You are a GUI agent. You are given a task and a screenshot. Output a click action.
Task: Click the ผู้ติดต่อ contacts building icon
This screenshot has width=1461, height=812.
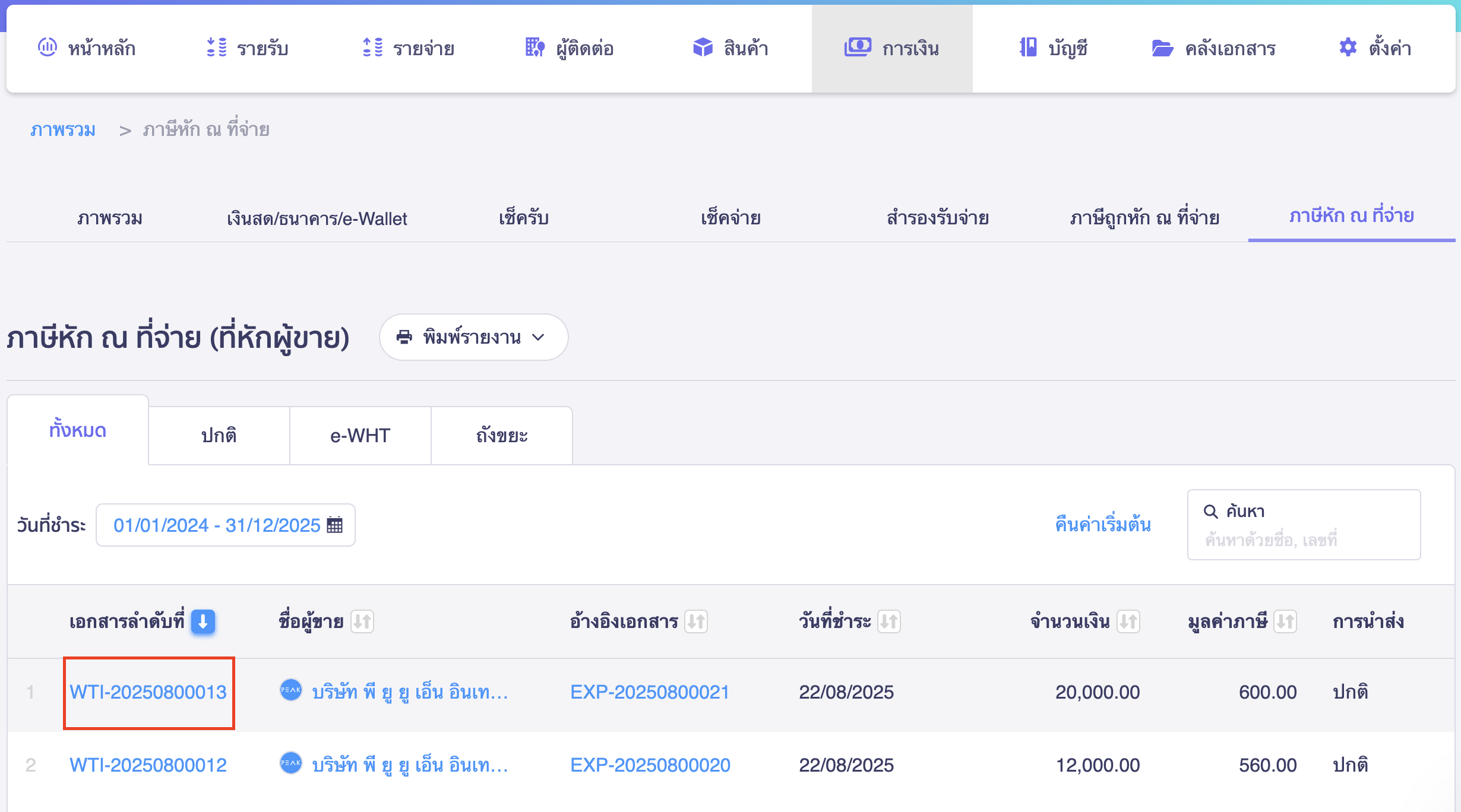pos(535,47)
